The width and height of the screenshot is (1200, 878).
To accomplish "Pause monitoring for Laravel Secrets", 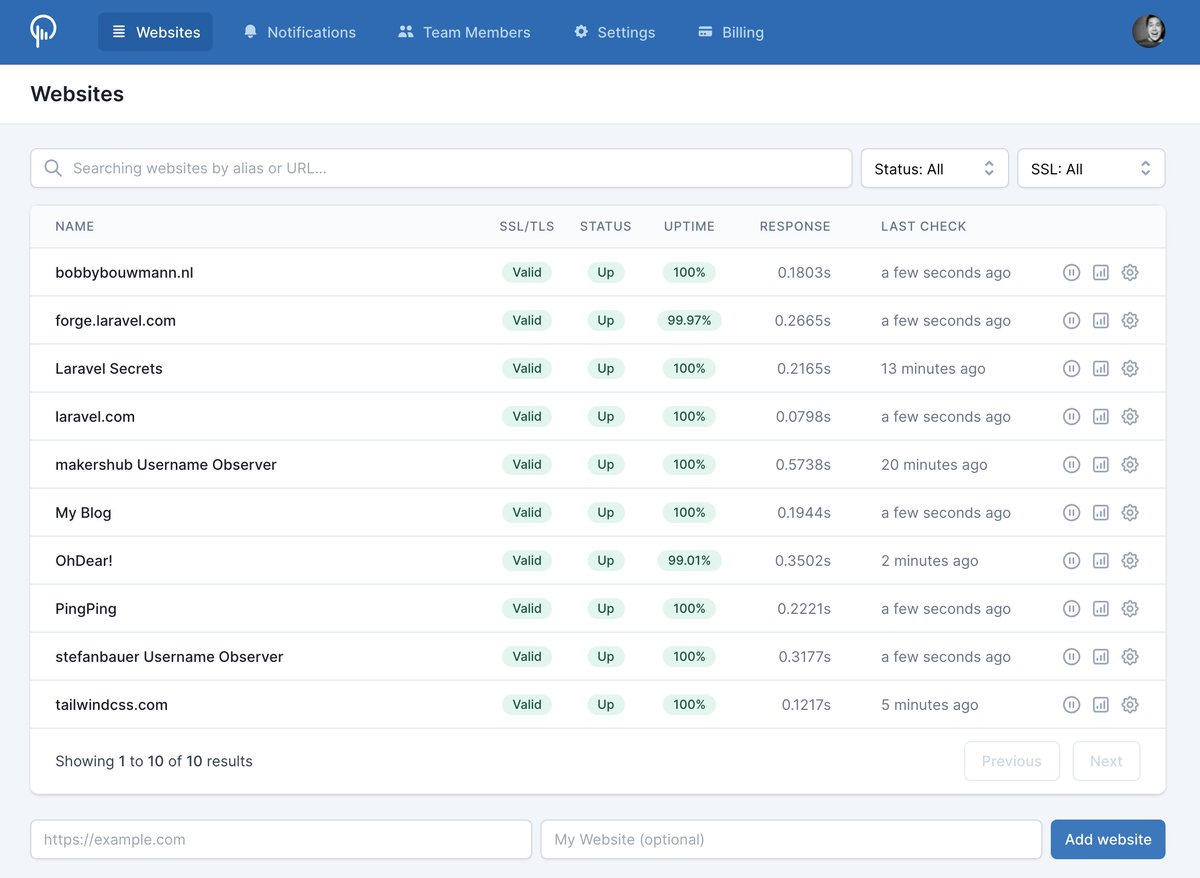I will coord(1071,368).
